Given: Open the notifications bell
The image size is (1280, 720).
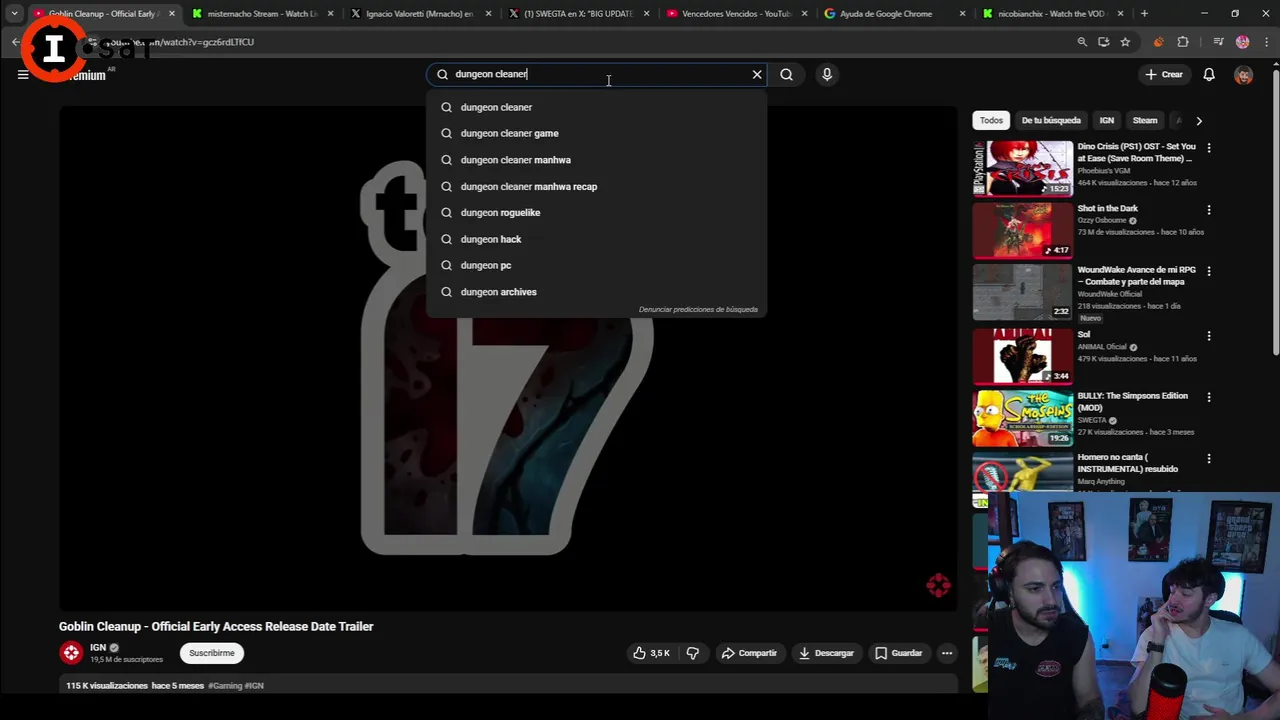Looking at the screenshot, I should [x=1209, y=74].
